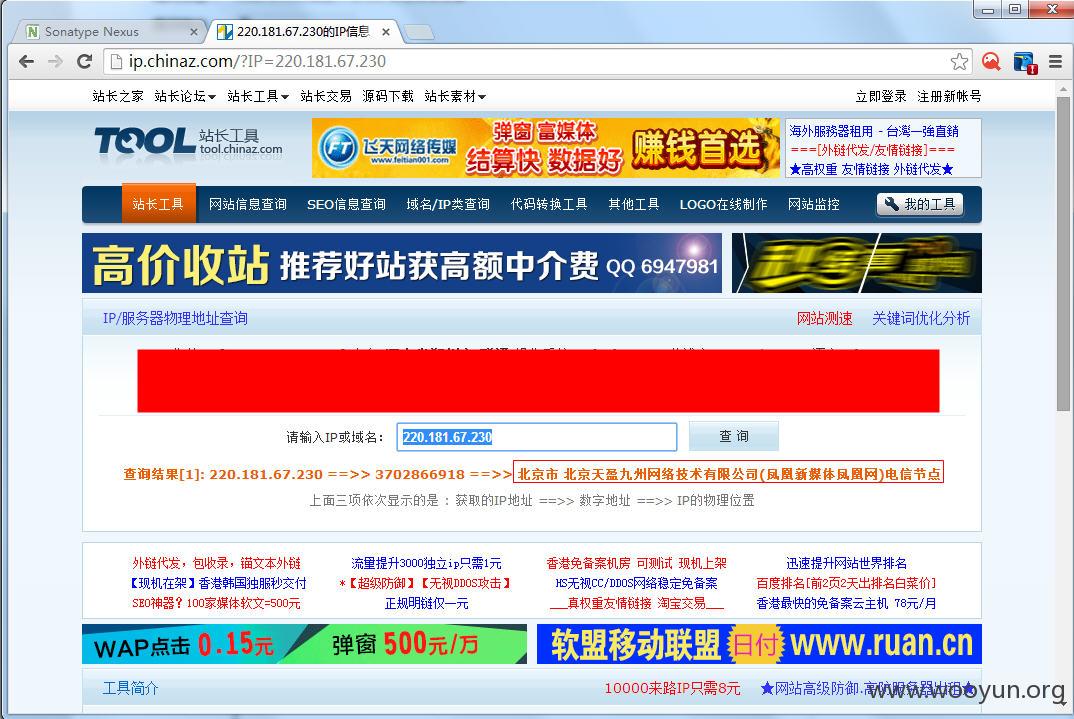Bookmark this page with the star icon
The image size is (1074, 719).
coord(959,62)
